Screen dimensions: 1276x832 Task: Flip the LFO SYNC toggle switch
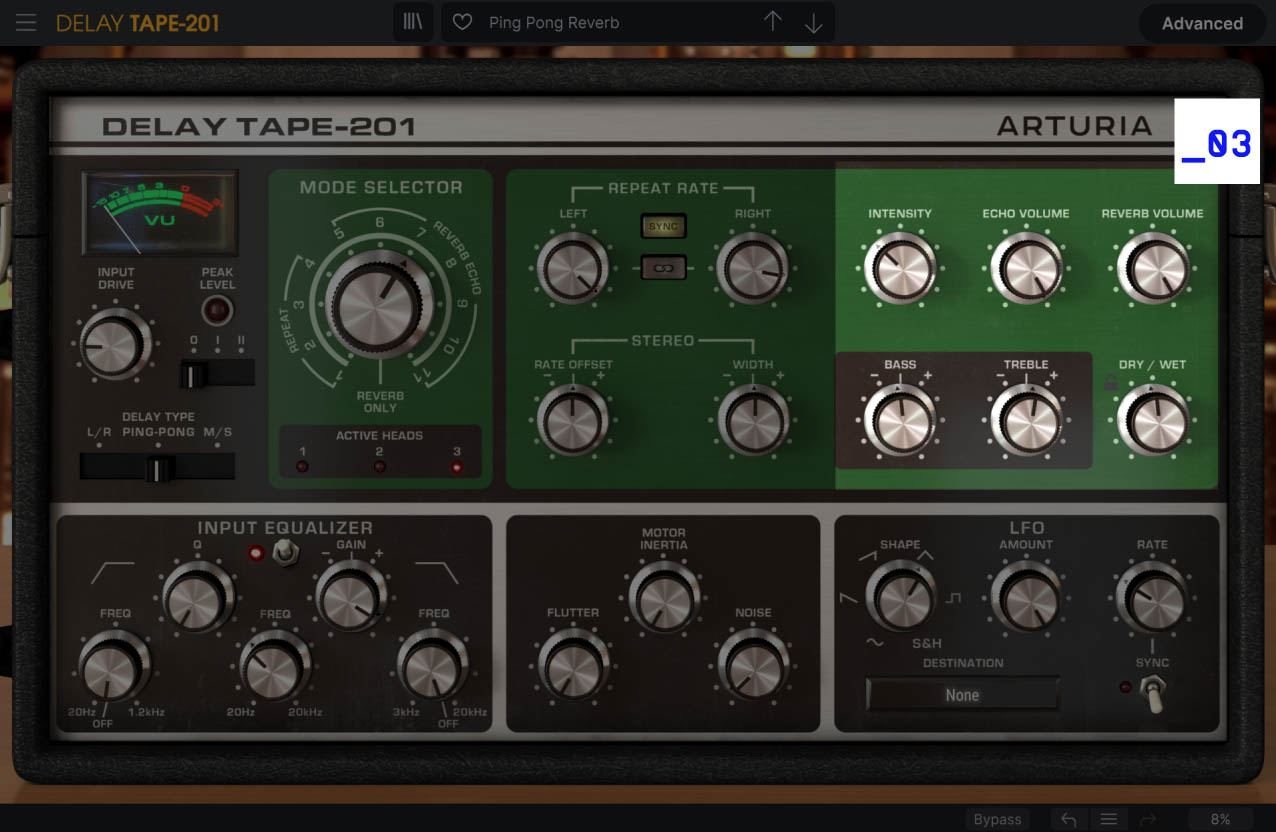[x=1154, y=692]
